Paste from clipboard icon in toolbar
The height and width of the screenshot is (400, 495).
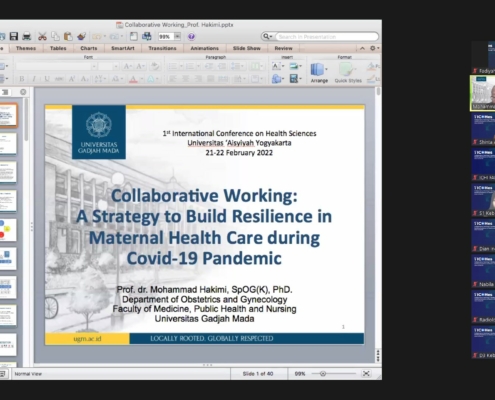coord(68,36)
